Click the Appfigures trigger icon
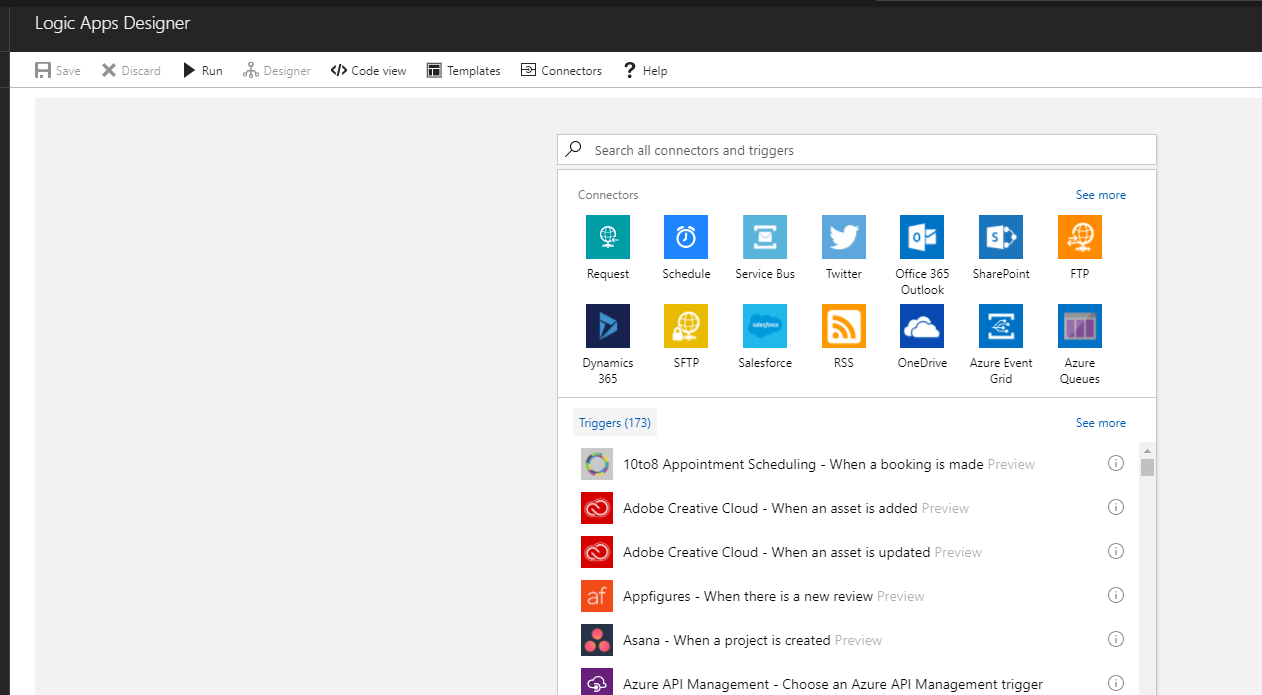Viewport: 1262px width, 695px height. (x=597, y=596)
